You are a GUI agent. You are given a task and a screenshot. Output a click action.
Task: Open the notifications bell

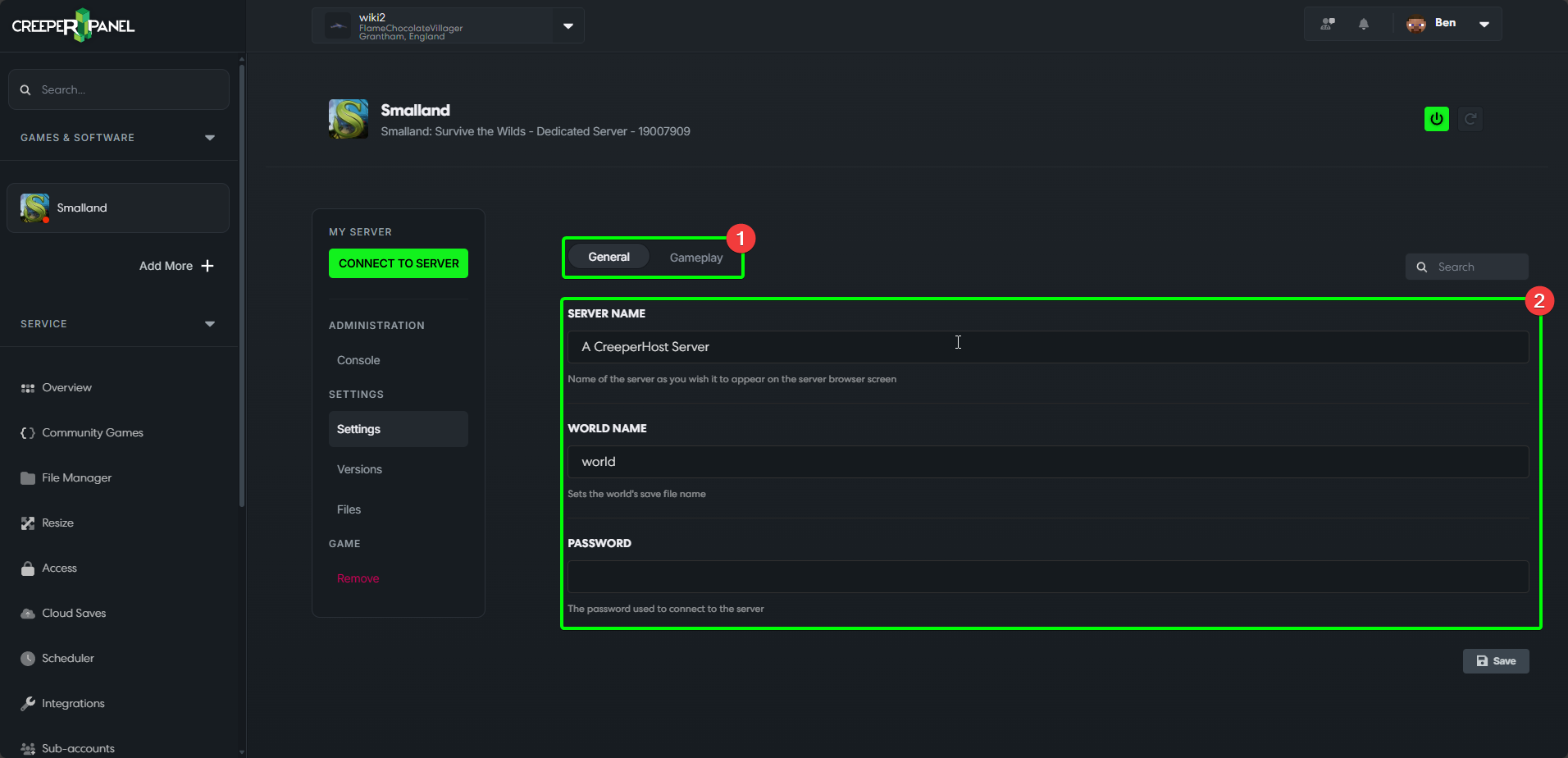[x=1364, y=24]
